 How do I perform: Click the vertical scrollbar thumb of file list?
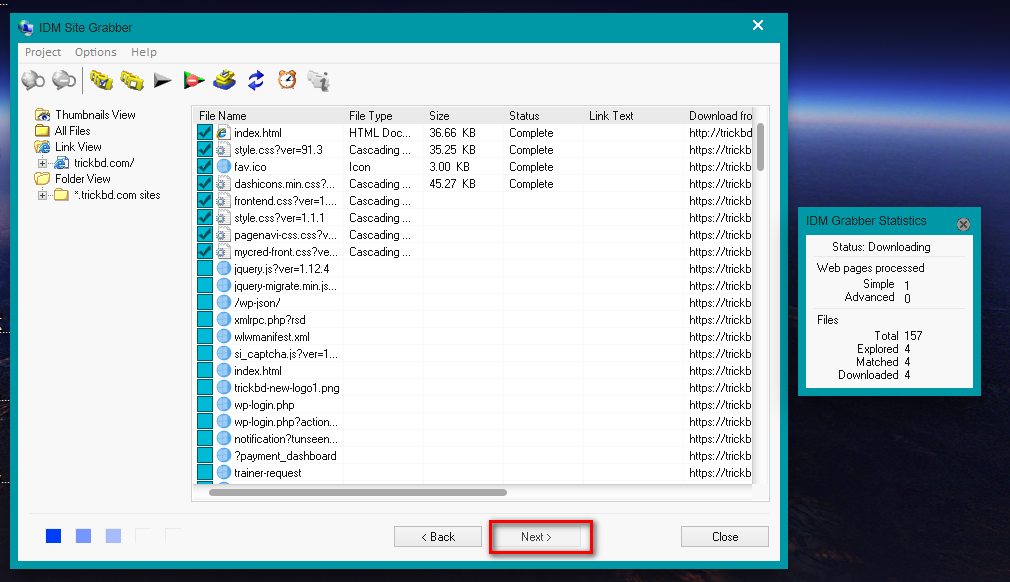(x=760, y=147)
